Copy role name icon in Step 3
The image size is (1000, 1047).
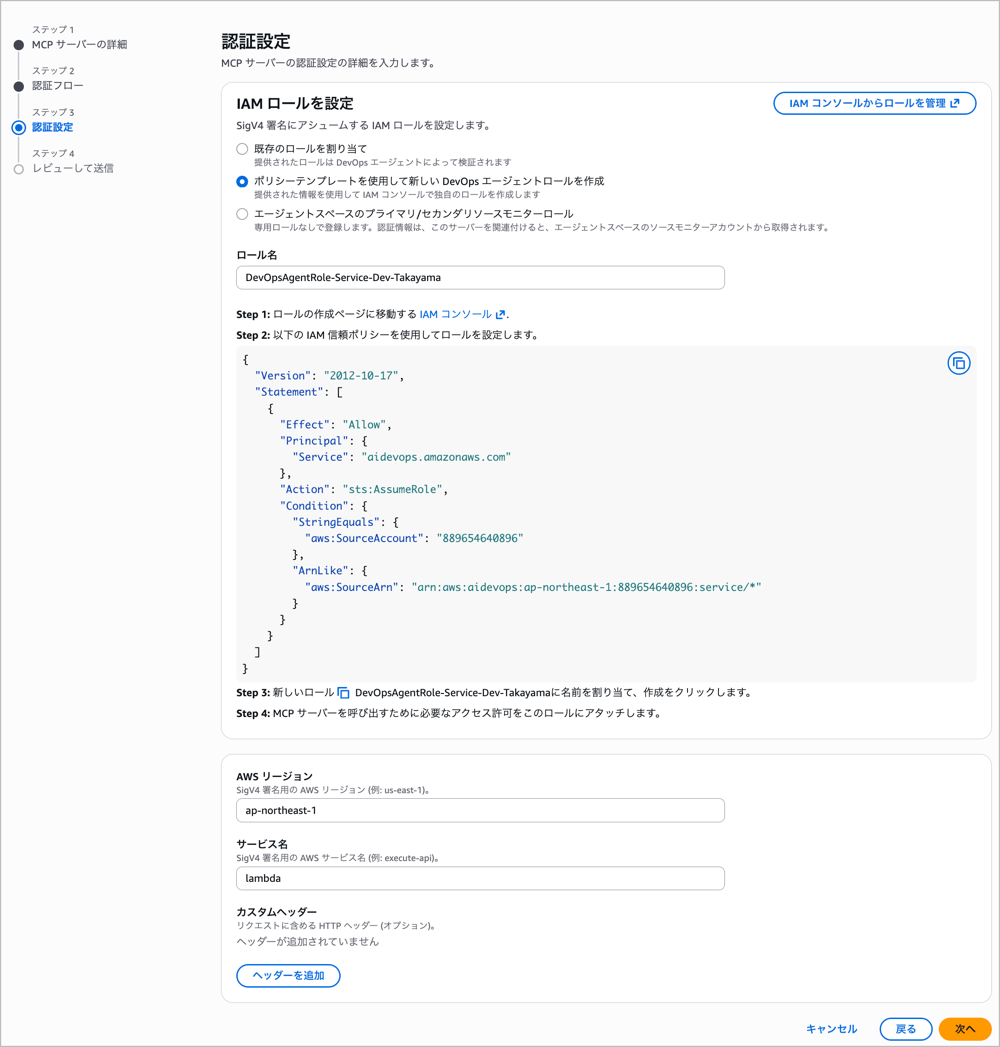pos(344,692)
